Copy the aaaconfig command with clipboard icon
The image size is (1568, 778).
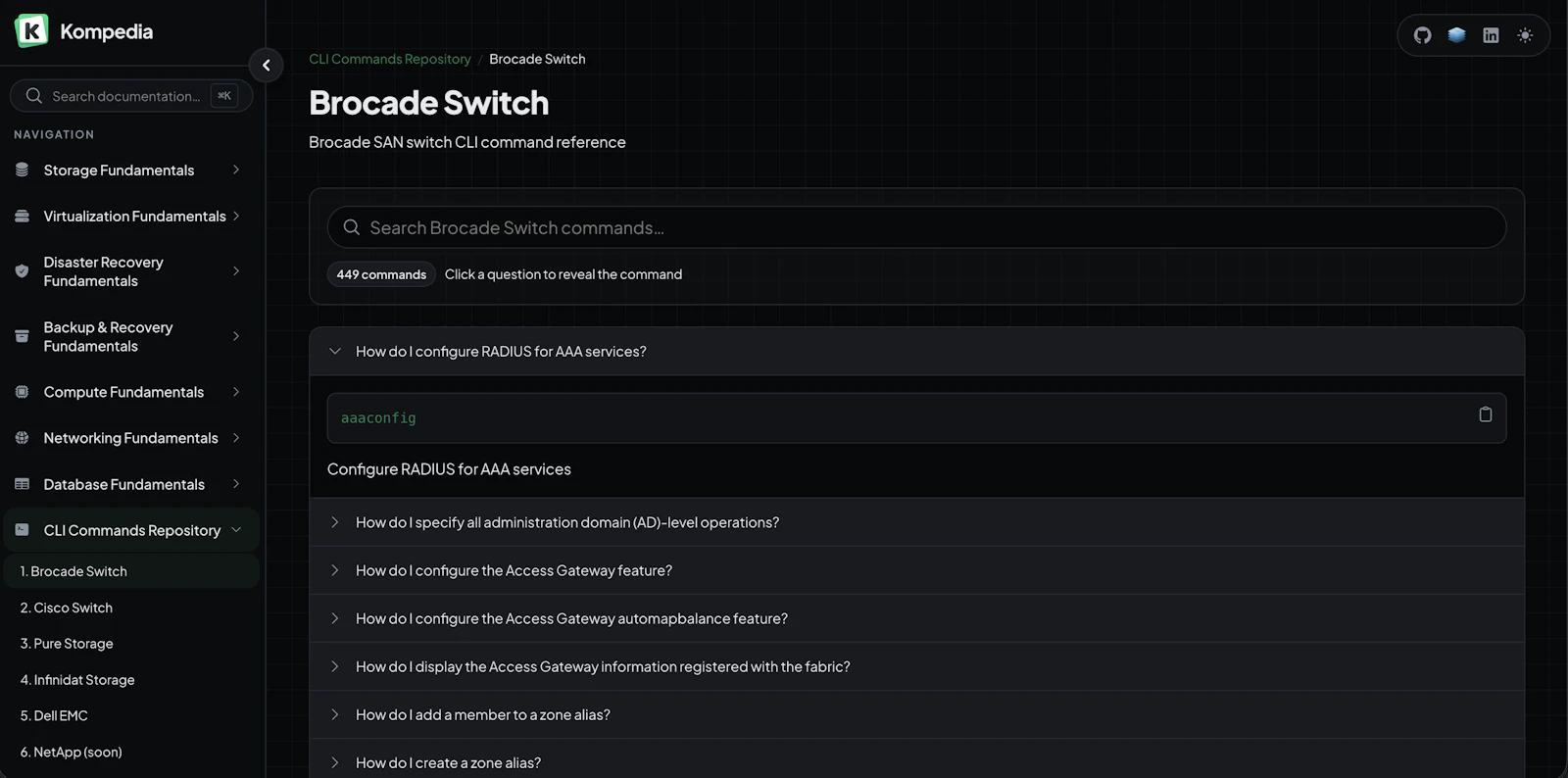[x=1485, y=414]
